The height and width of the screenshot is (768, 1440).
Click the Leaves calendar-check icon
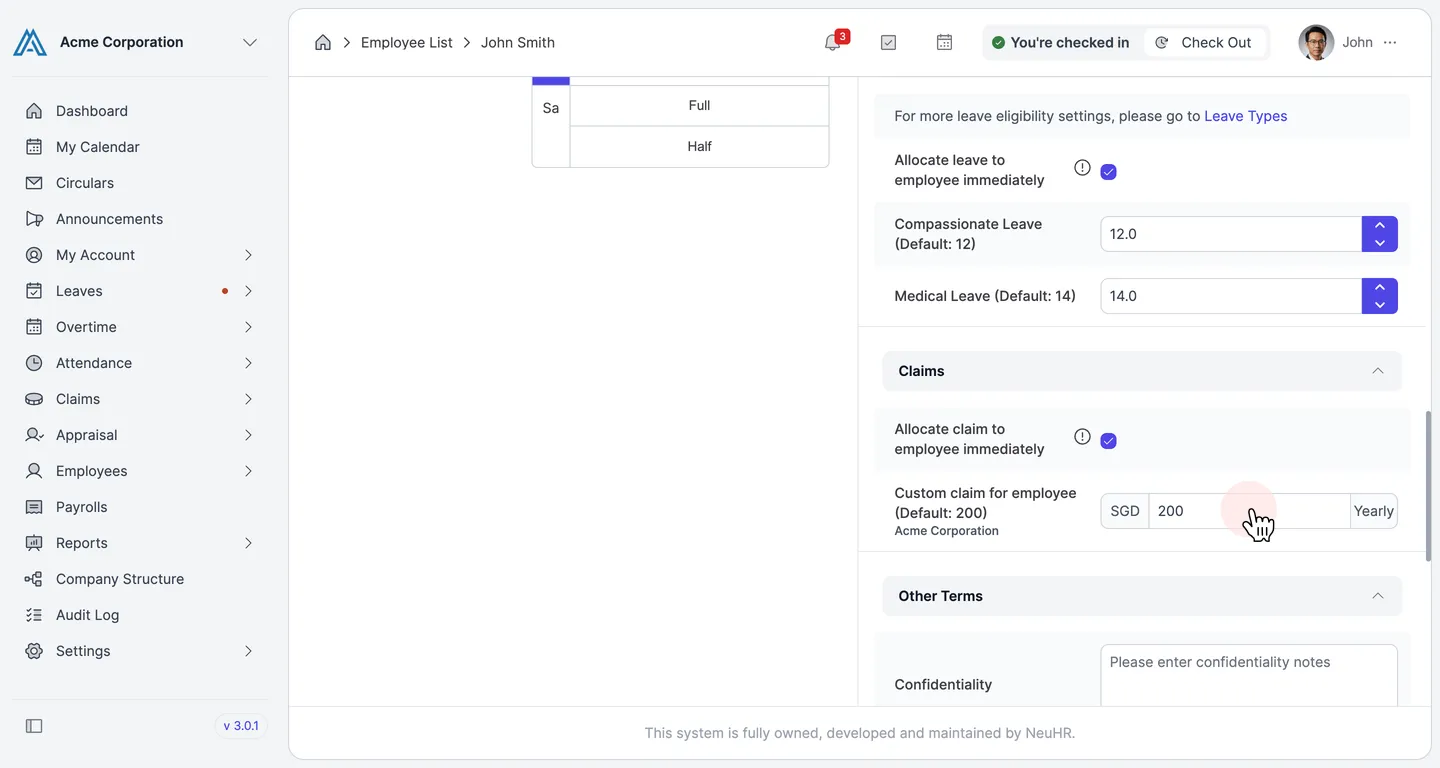(34, 291)
